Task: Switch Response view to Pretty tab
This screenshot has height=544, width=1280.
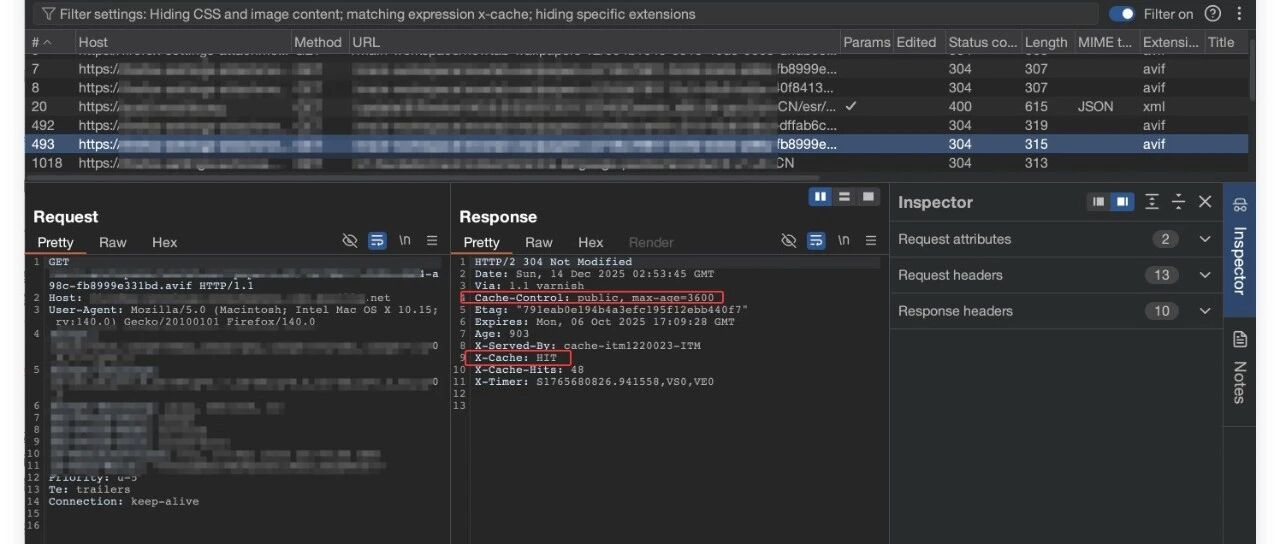Action: pyautogui.click(x=481, y=242)
